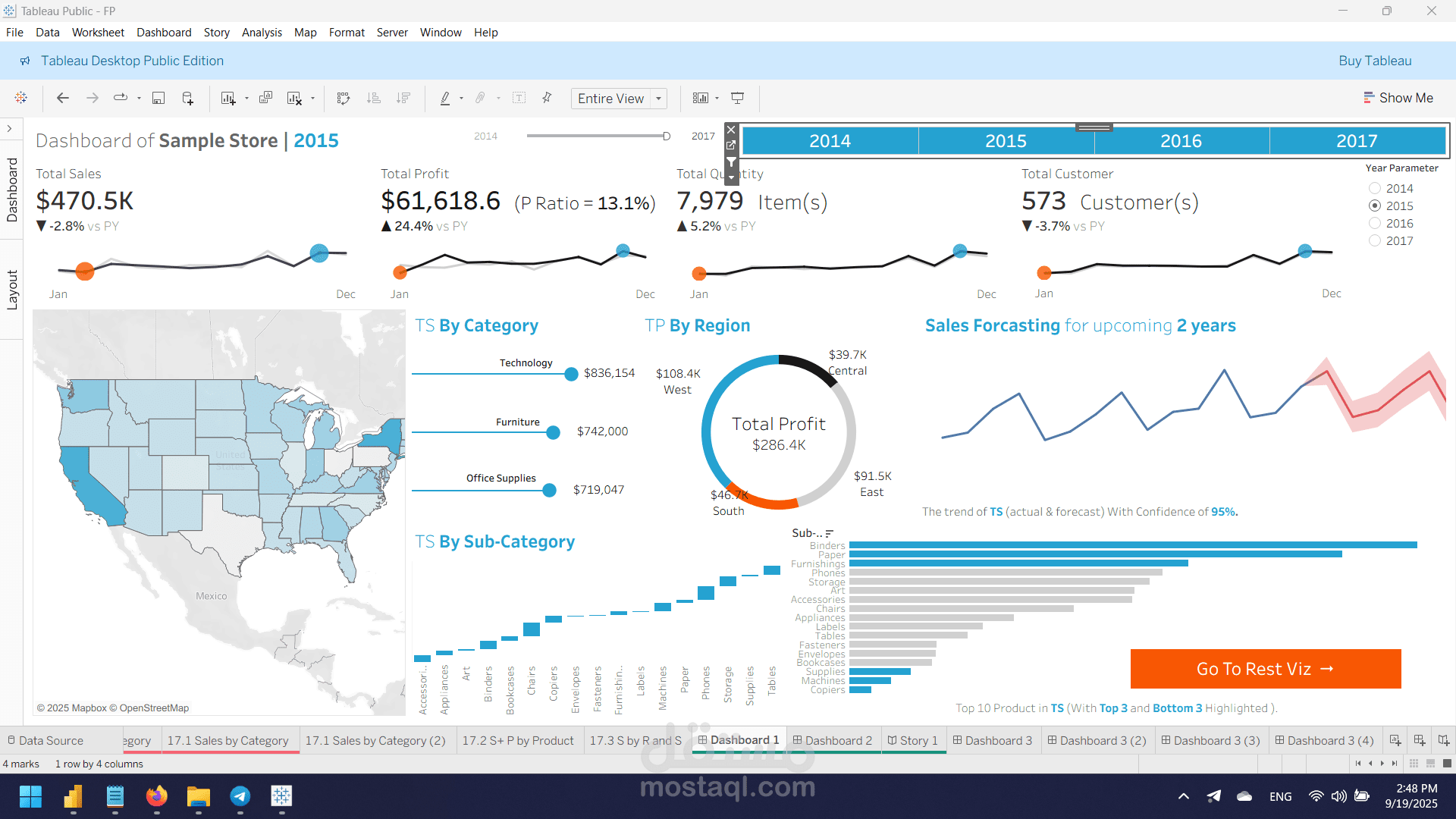Click Go to Sheet icon on year selector
This screenshot has width=1456, height=819.
731,145
